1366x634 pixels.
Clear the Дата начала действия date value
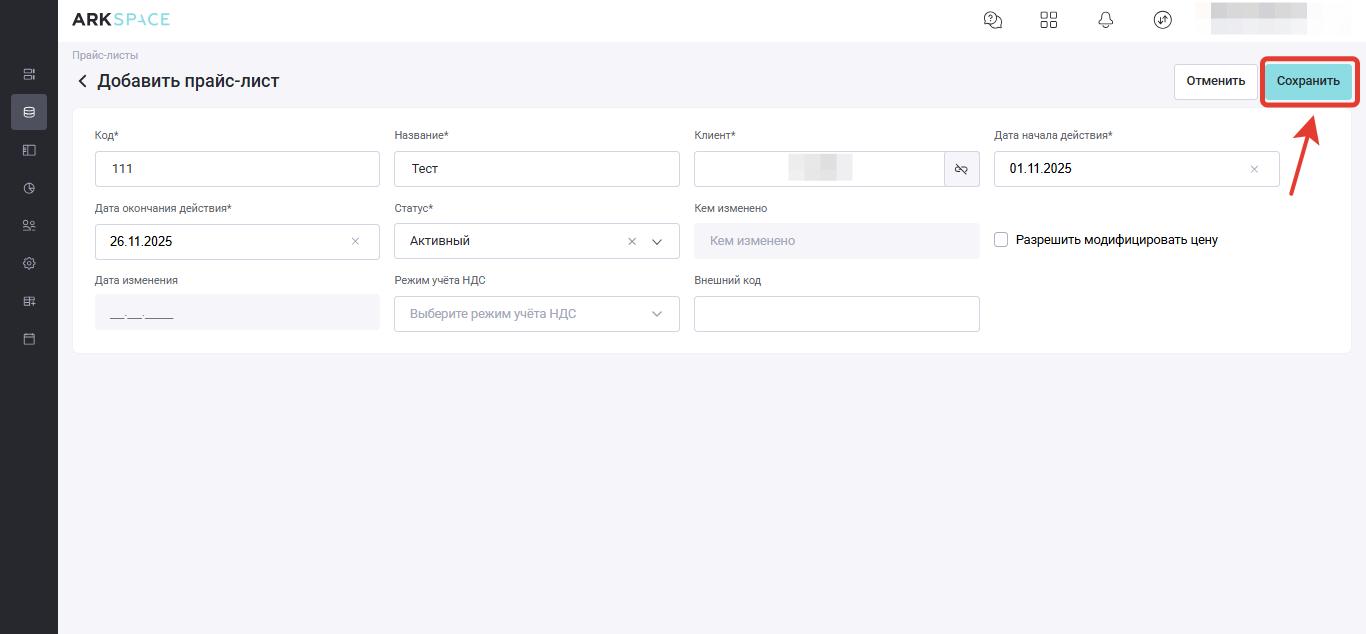pyautogui.click(x=1254, y=169)
